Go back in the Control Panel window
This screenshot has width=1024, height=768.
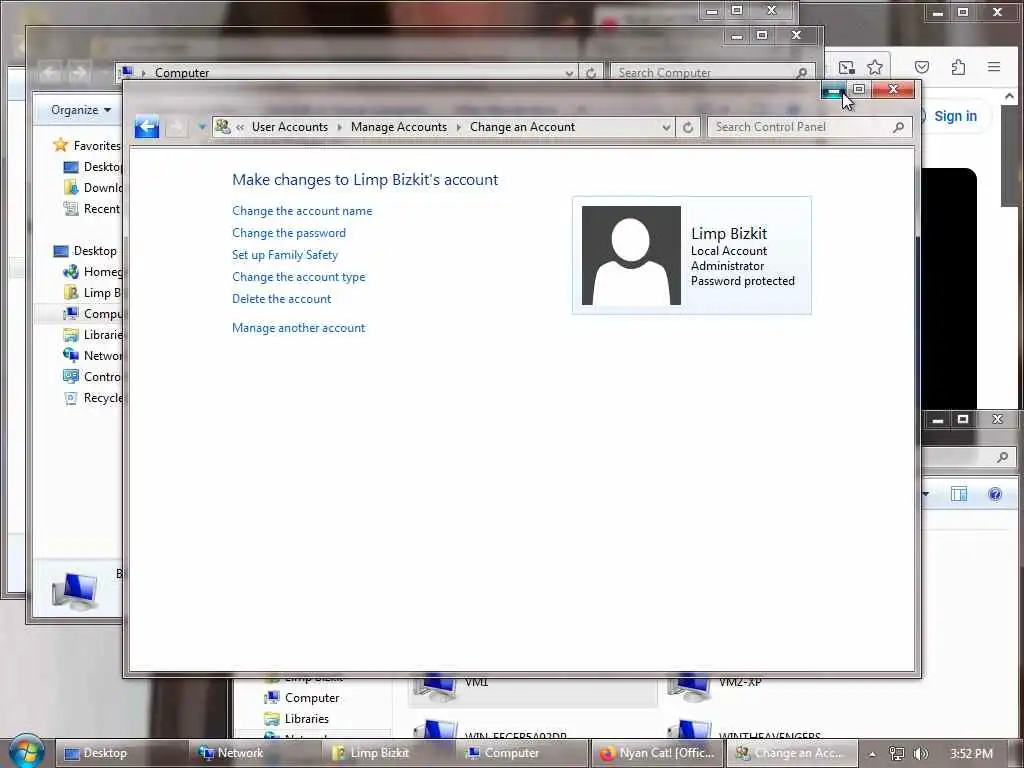pos(147,127)
